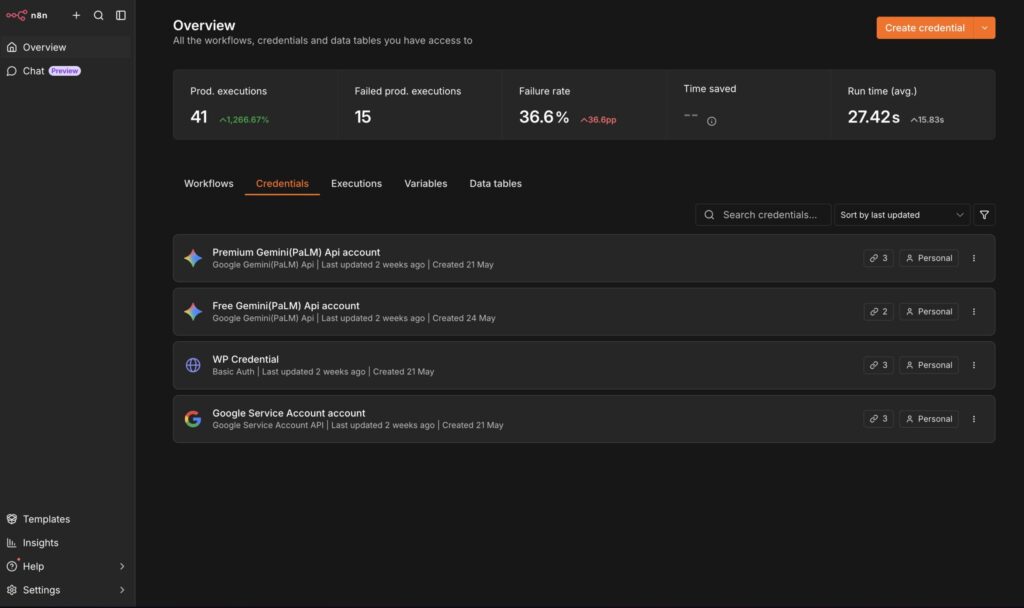The width and height of the screenshot is (1024, 608).
Task: Click the link count badge on Premium Gemini row
Action: click(878, 258)
